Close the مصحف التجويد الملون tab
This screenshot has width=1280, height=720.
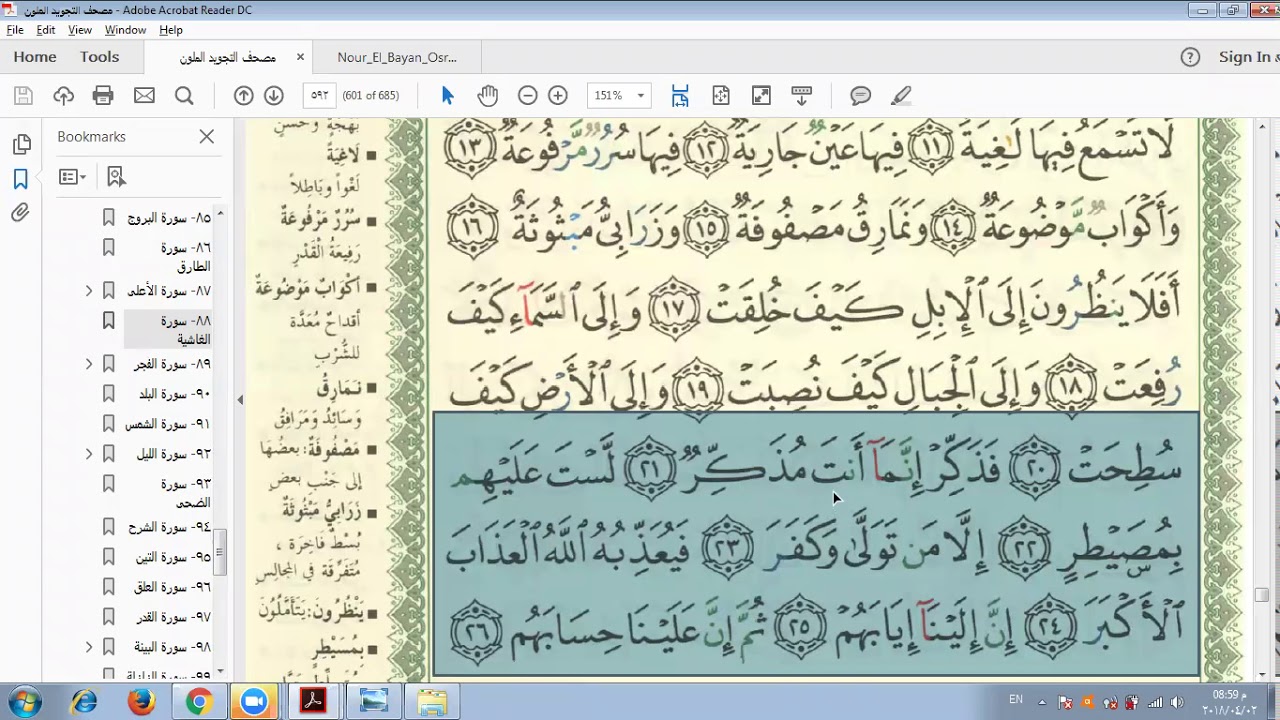coord(300,57)
